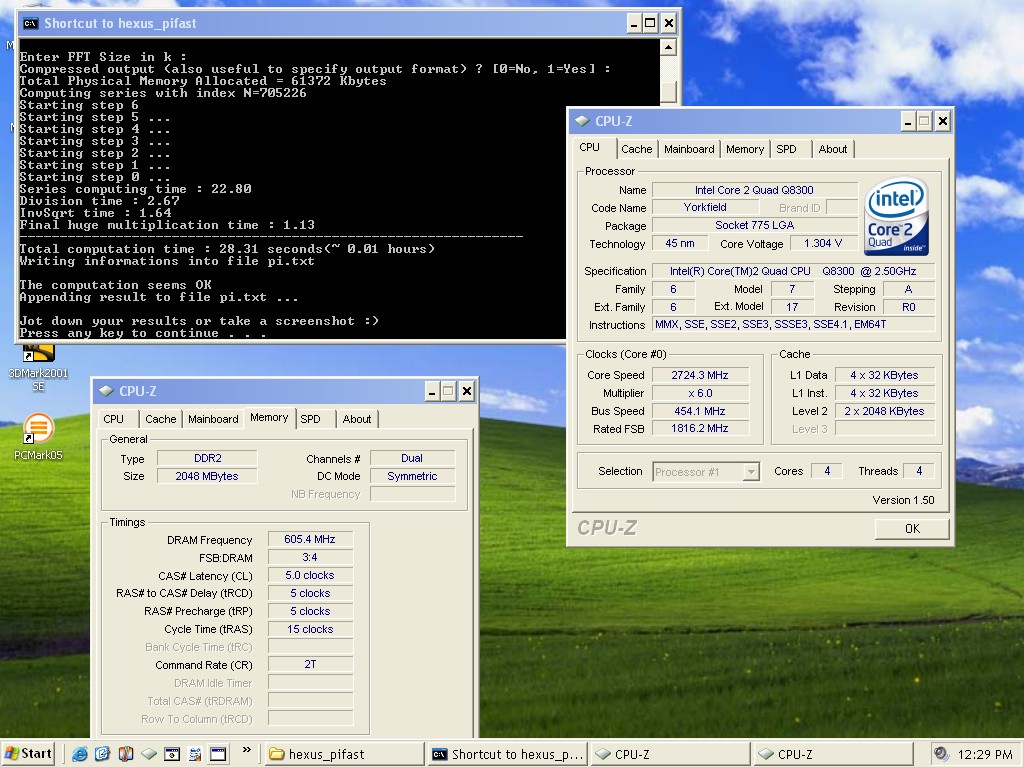Click the scroll-up arrow in console window

(x=668, y=48)
